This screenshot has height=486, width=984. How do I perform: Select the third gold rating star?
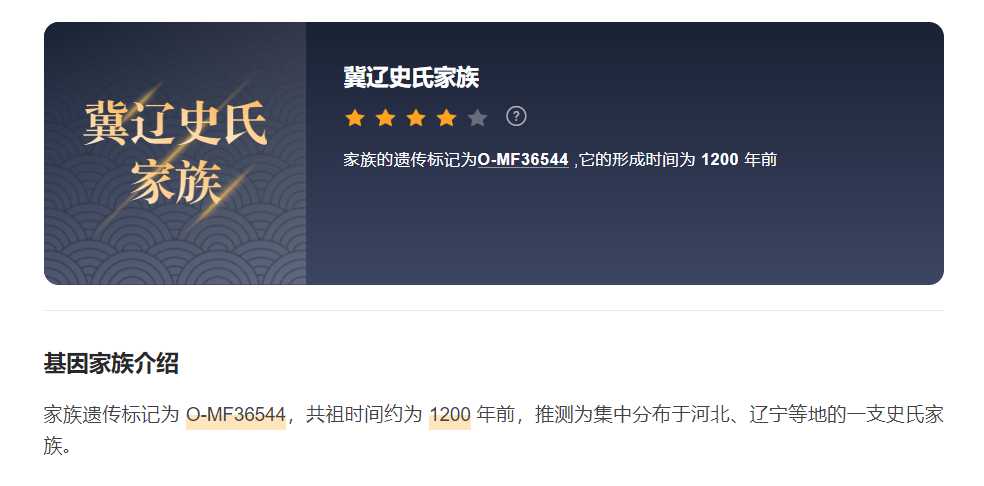[x=416, y=117]
